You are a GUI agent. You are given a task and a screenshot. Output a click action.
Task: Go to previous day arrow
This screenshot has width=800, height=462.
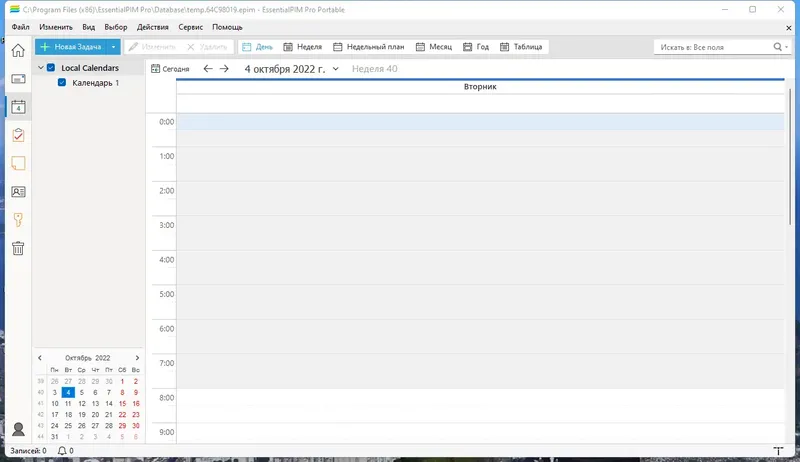(208, 69)
